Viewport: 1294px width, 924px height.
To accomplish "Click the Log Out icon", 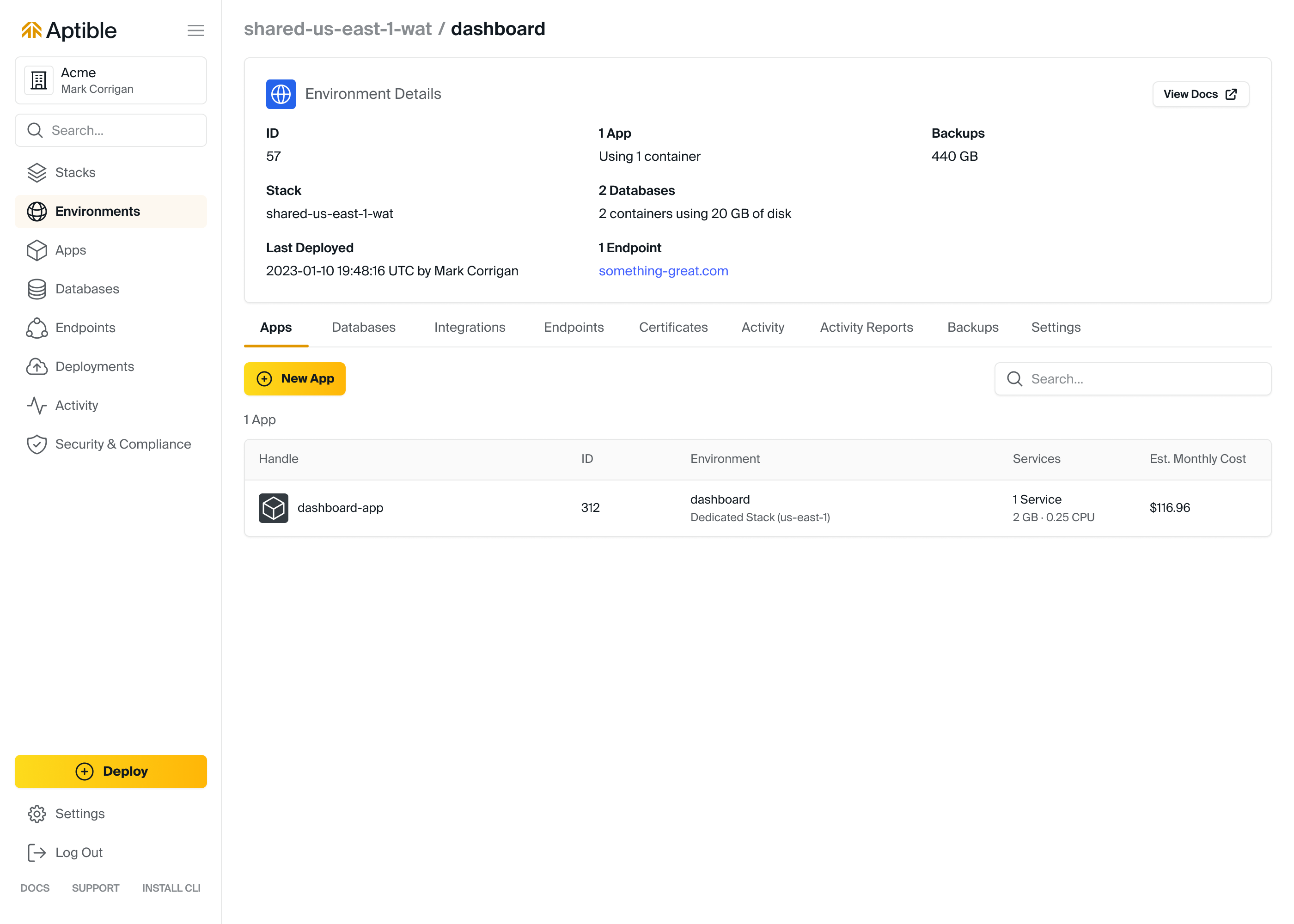I will [x=37, y=852].
